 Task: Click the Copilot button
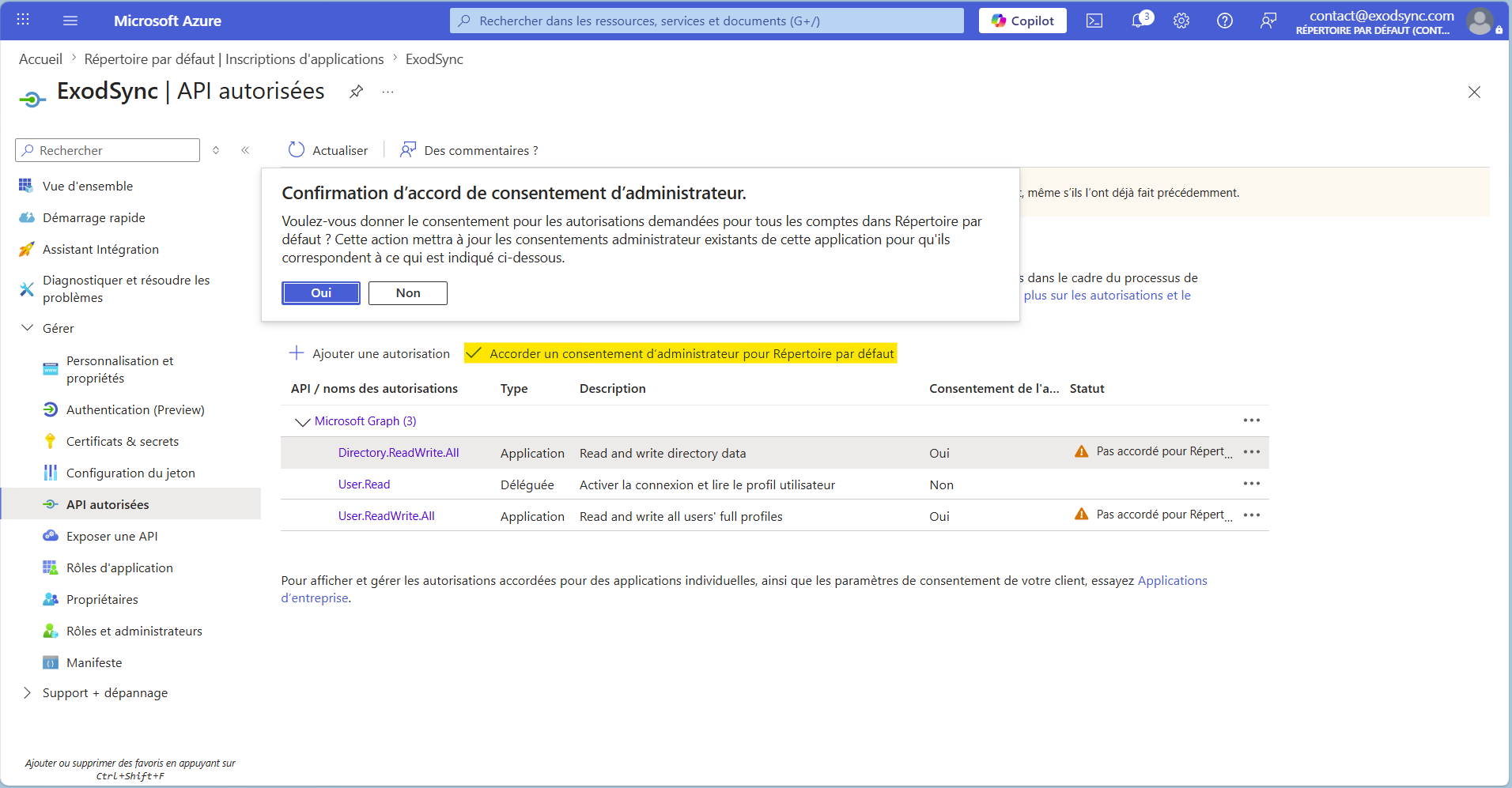point(1022,21)
